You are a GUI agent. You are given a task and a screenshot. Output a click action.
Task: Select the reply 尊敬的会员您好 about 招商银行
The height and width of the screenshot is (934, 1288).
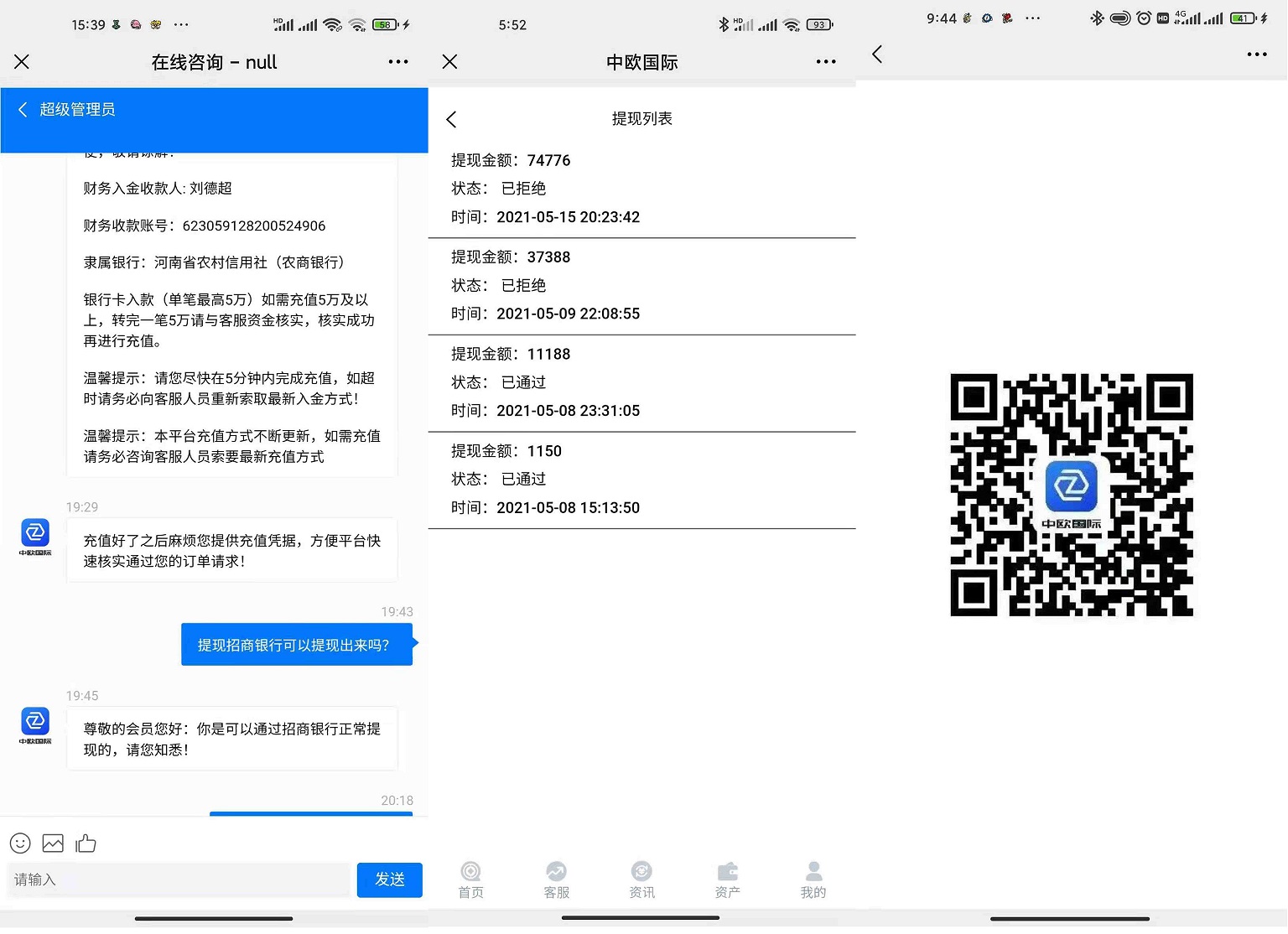(231, 739)
